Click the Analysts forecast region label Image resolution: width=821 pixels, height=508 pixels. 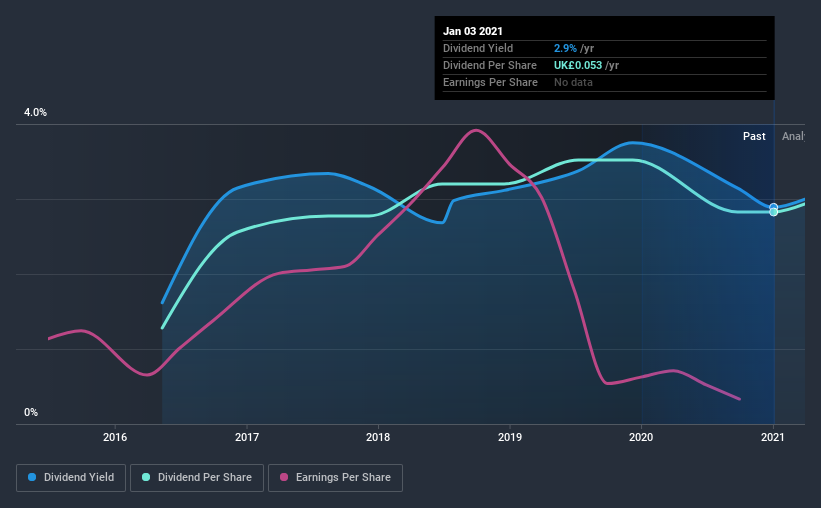pyautogui.click(x=793, y=136)
